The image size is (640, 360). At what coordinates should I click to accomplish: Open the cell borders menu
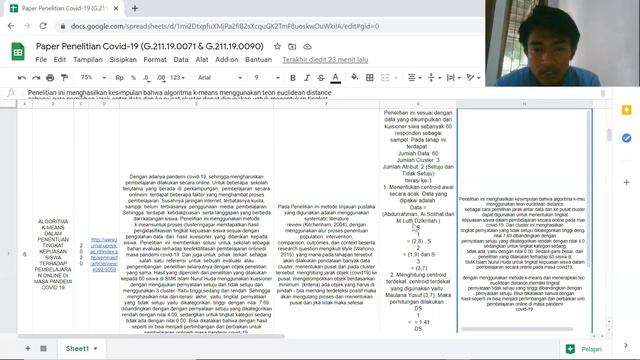(x=369, y=78)
